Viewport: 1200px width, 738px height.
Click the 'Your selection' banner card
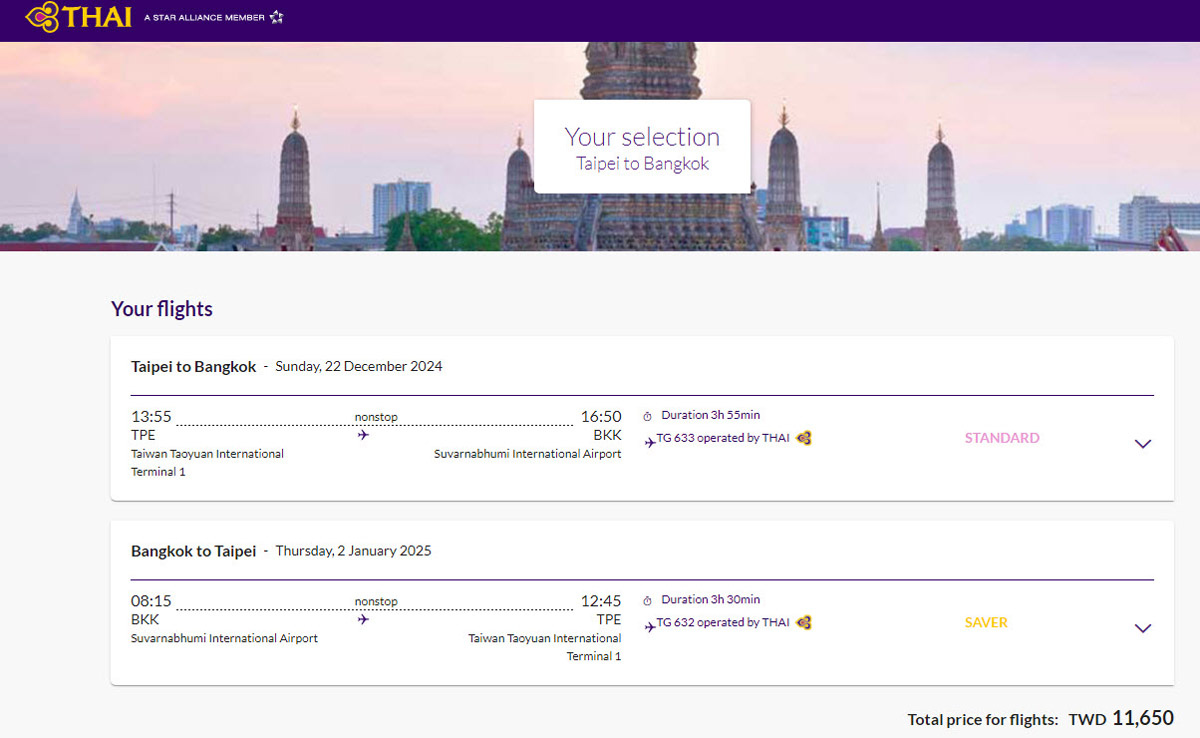point(642,146)
